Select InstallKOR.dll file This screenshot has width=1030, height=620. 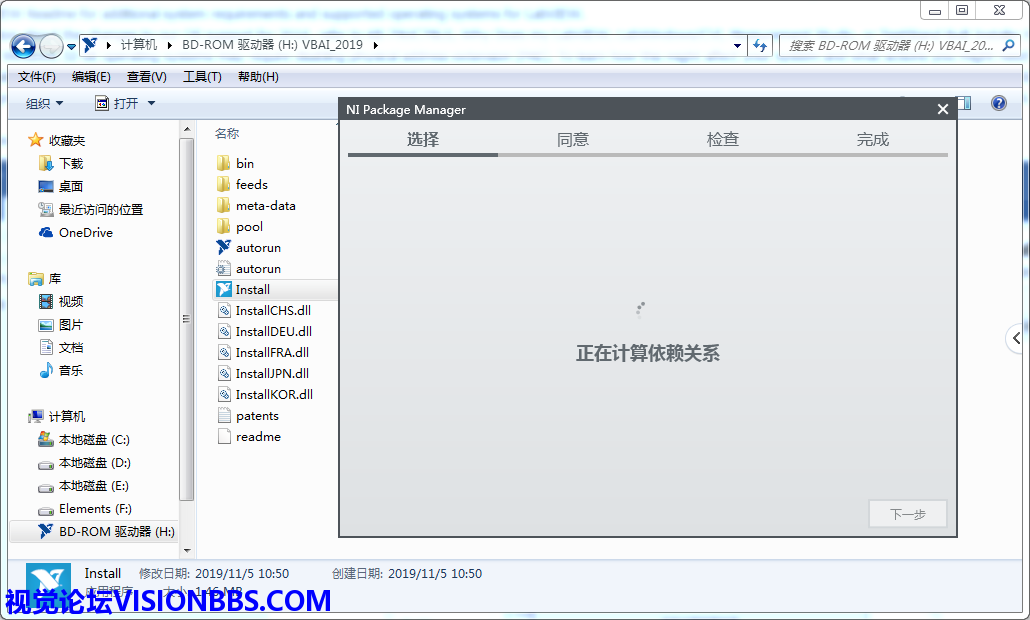265,395
